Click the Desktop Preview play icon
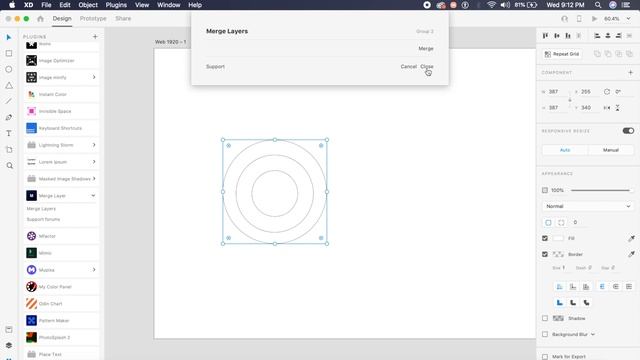The height and width of the screenshot is (360, 640). click(x=594, y=19)
